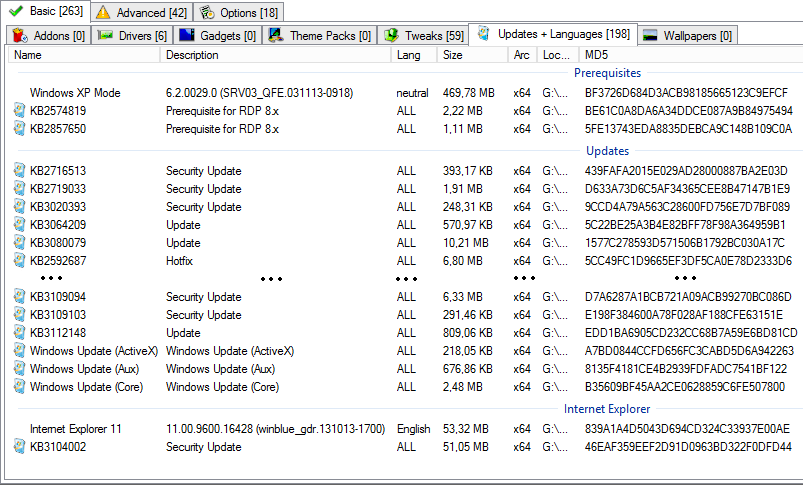This screenshot has height=485, width=803.
Task: Click the KB3104002 update icon
Action: [19, 447]
